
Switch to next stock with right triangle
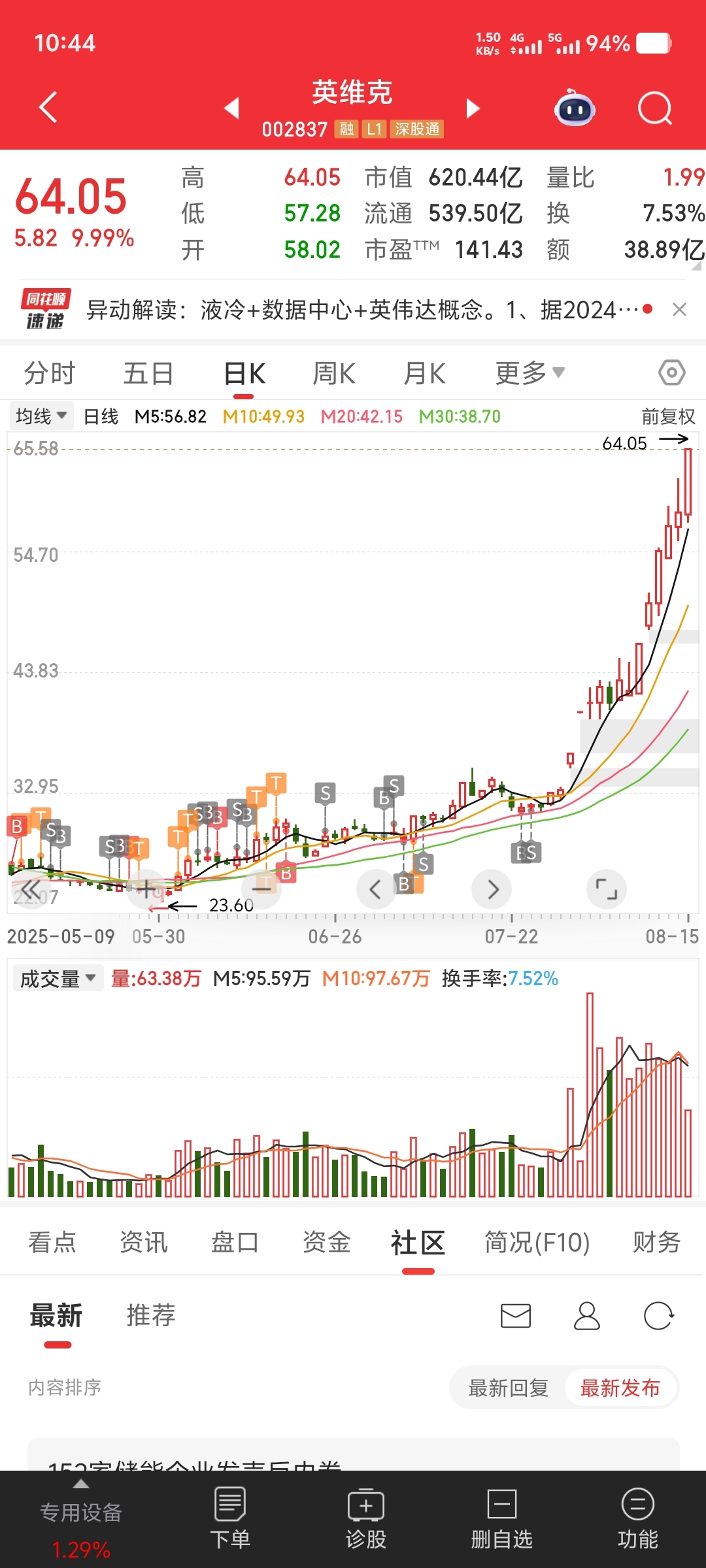473,108
